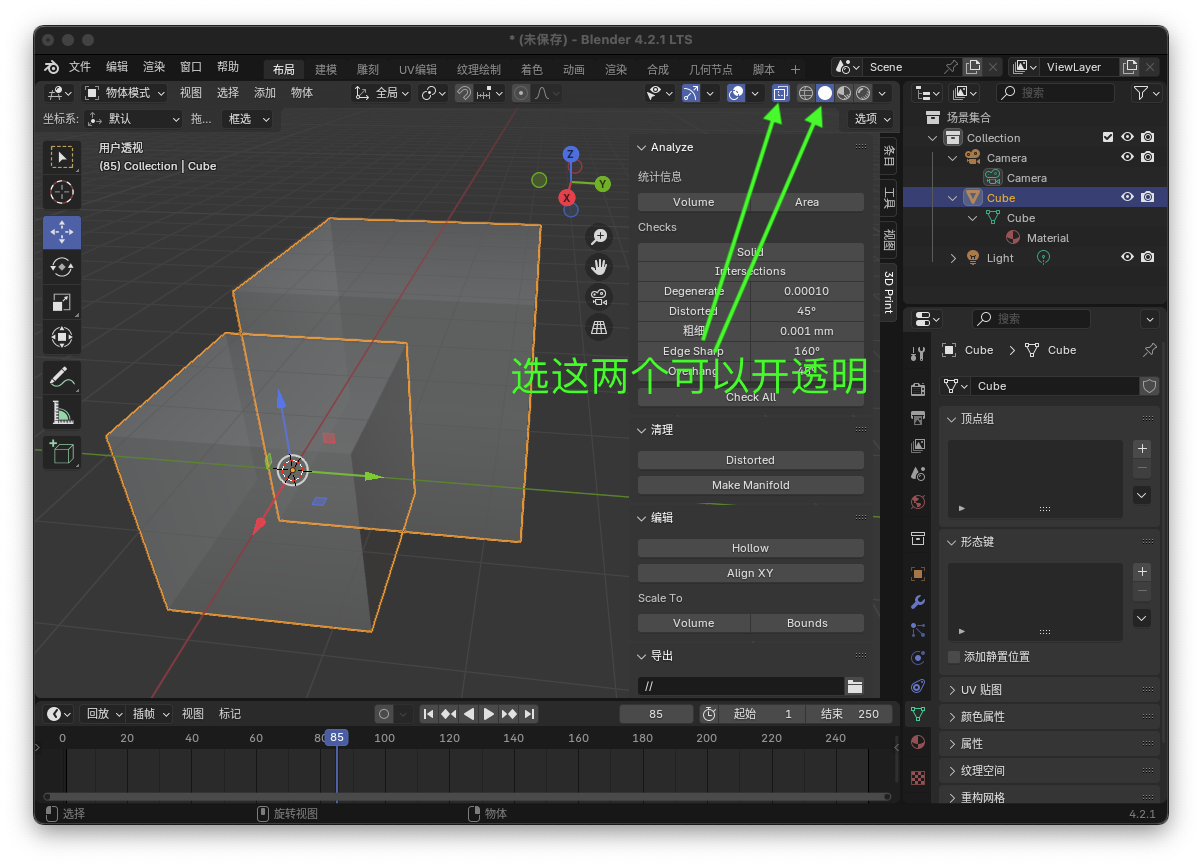Click the Distorted angle 45° field
This screenshot has width=1202, height=866.
807,311
